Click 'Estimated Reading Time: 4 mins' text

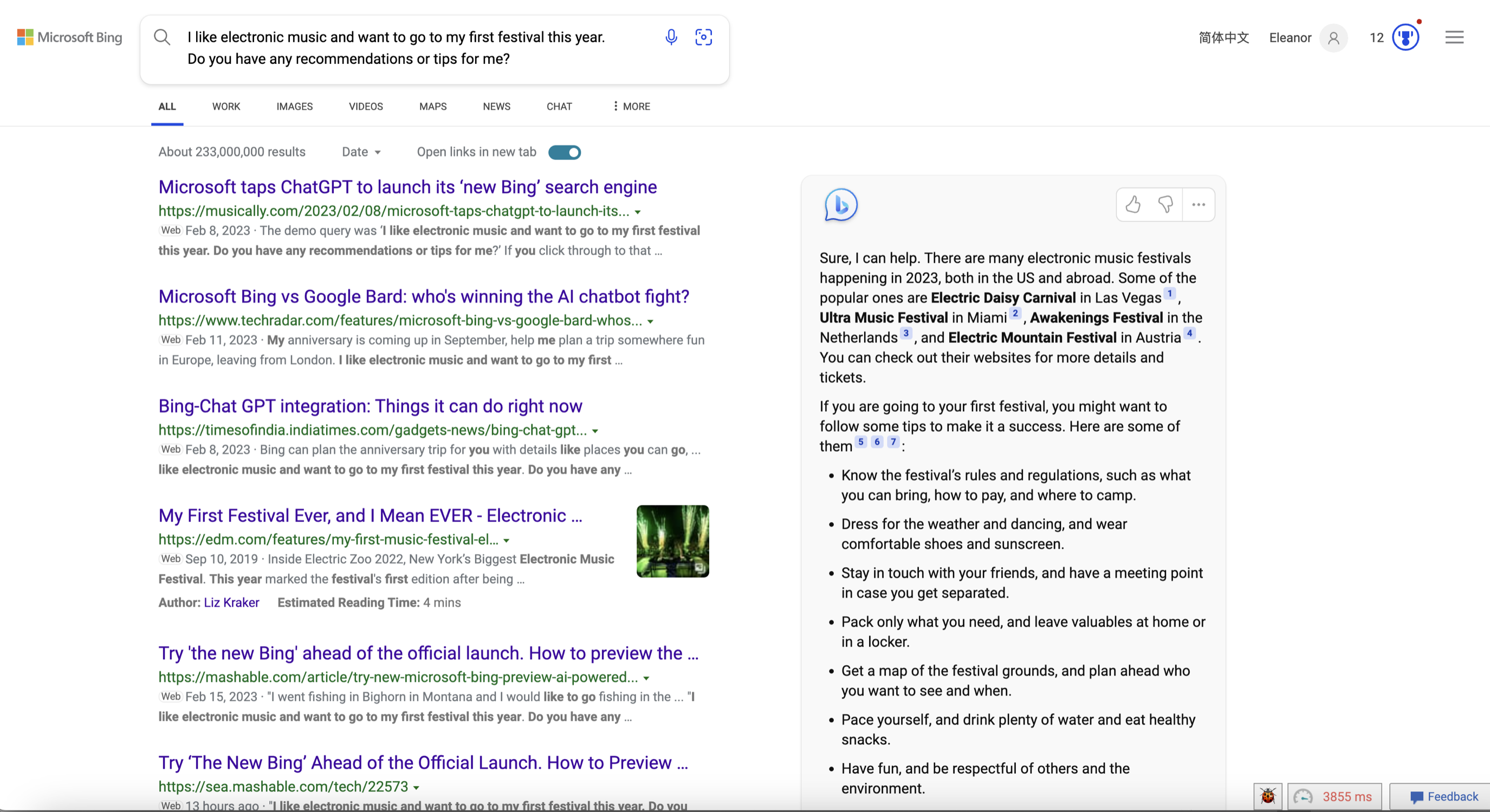(369, 603)
